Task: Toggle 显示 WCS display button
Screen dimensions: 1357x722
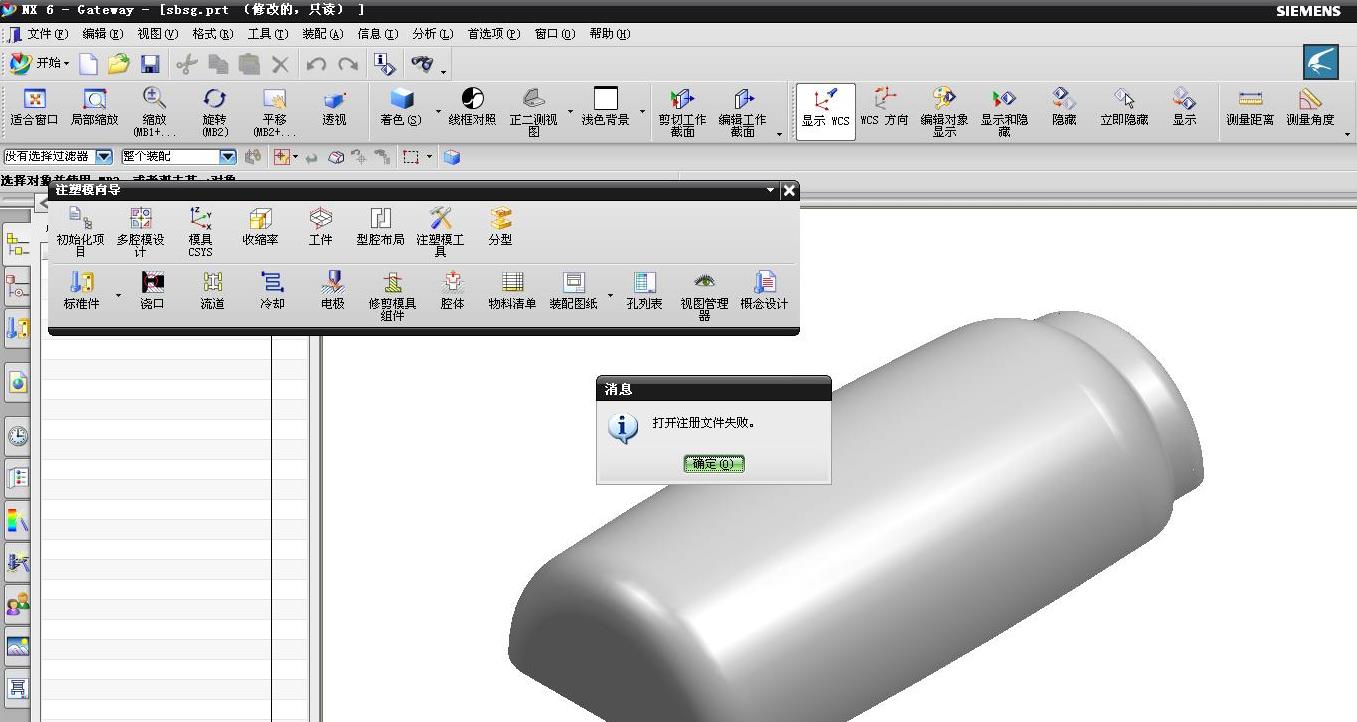Action: click(826, 111)
